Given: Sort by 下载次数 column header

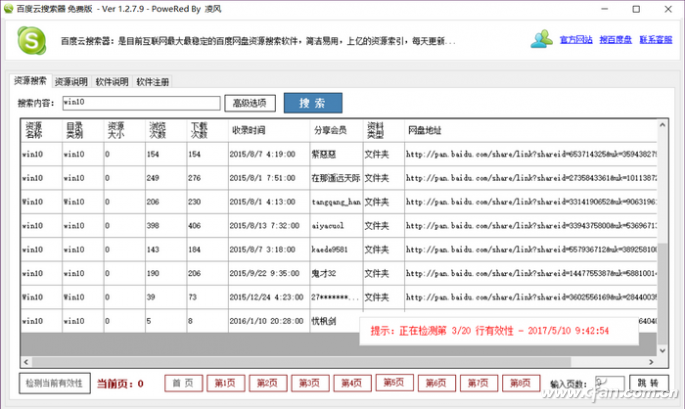Looking at the screenshot, I should tap(207, 130).
